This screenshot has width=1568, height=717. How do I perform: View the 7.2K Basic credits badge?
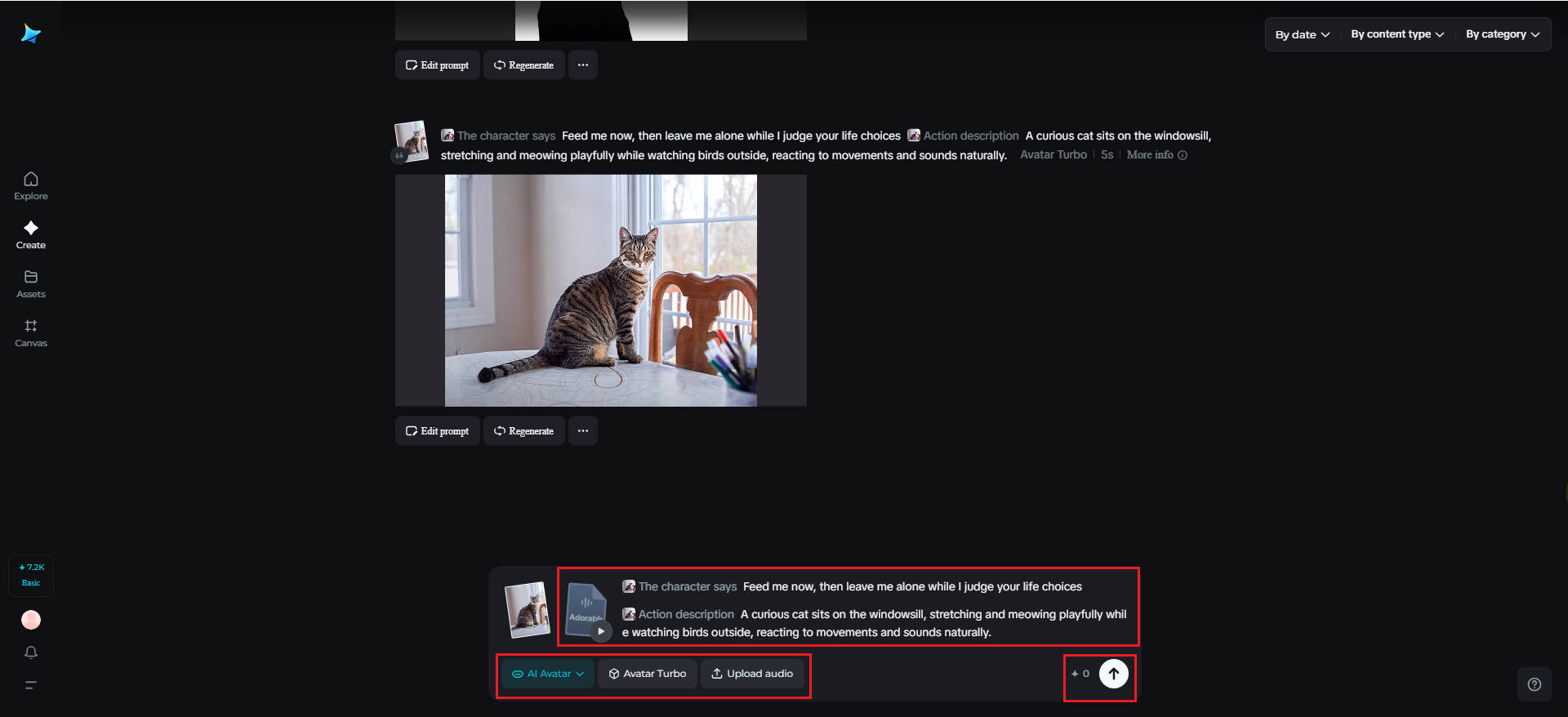(31, 575)
